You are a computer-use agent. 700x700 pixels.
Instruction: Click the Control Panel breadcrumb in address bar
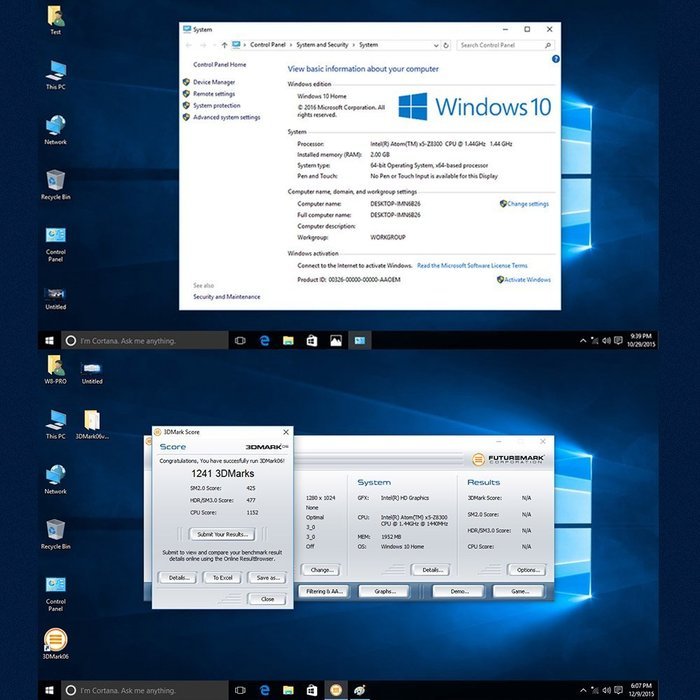pos(267,45)
